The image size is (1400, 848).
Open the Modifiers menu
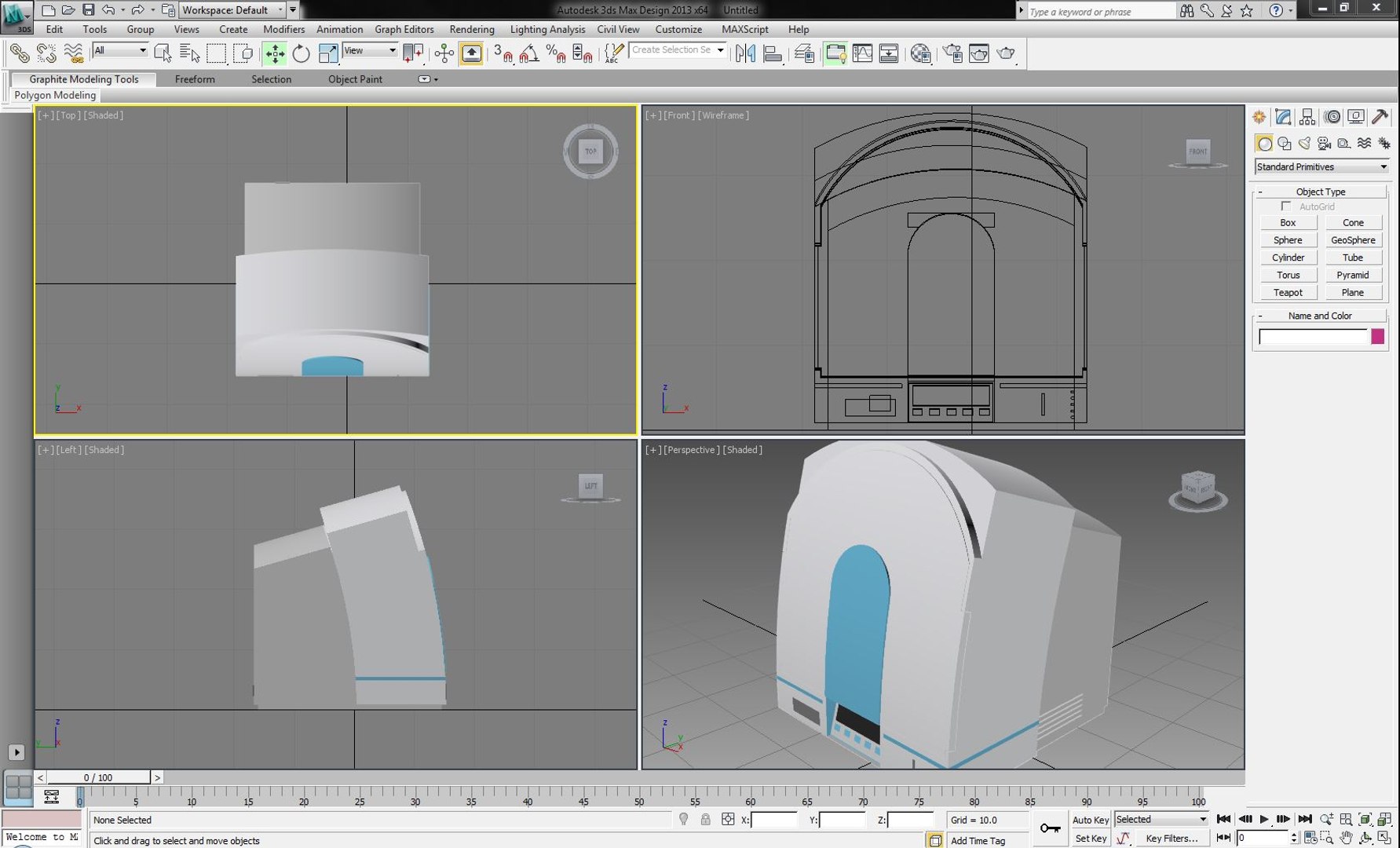coord(283,29)
